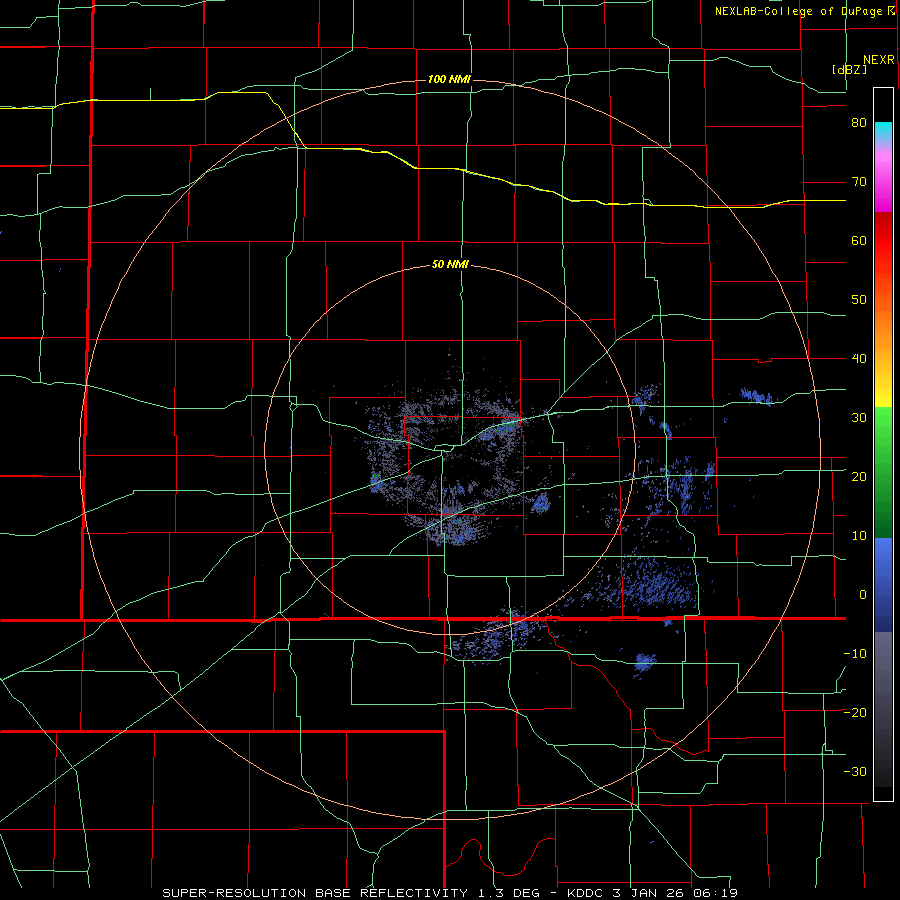Click the 100 NMI range ring label
Viewport: 900px width, 900px height.
coord(449,79)
